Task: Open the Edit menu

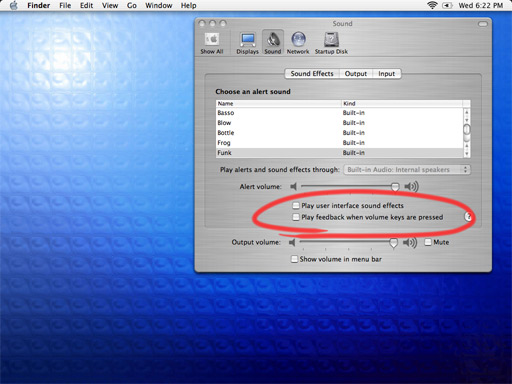Action: pos(86,5)
